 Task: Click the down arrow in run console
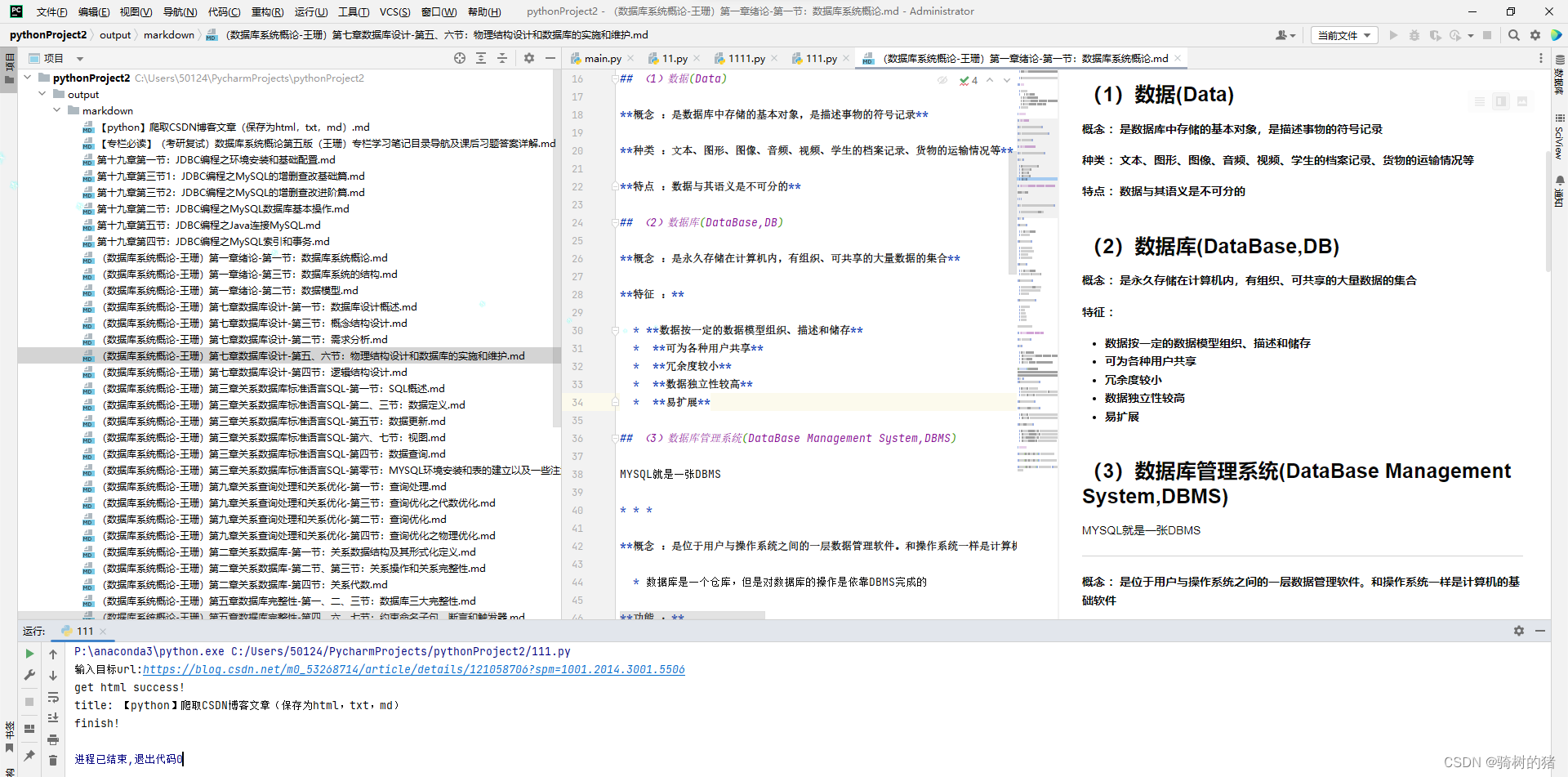pos(53,675)
